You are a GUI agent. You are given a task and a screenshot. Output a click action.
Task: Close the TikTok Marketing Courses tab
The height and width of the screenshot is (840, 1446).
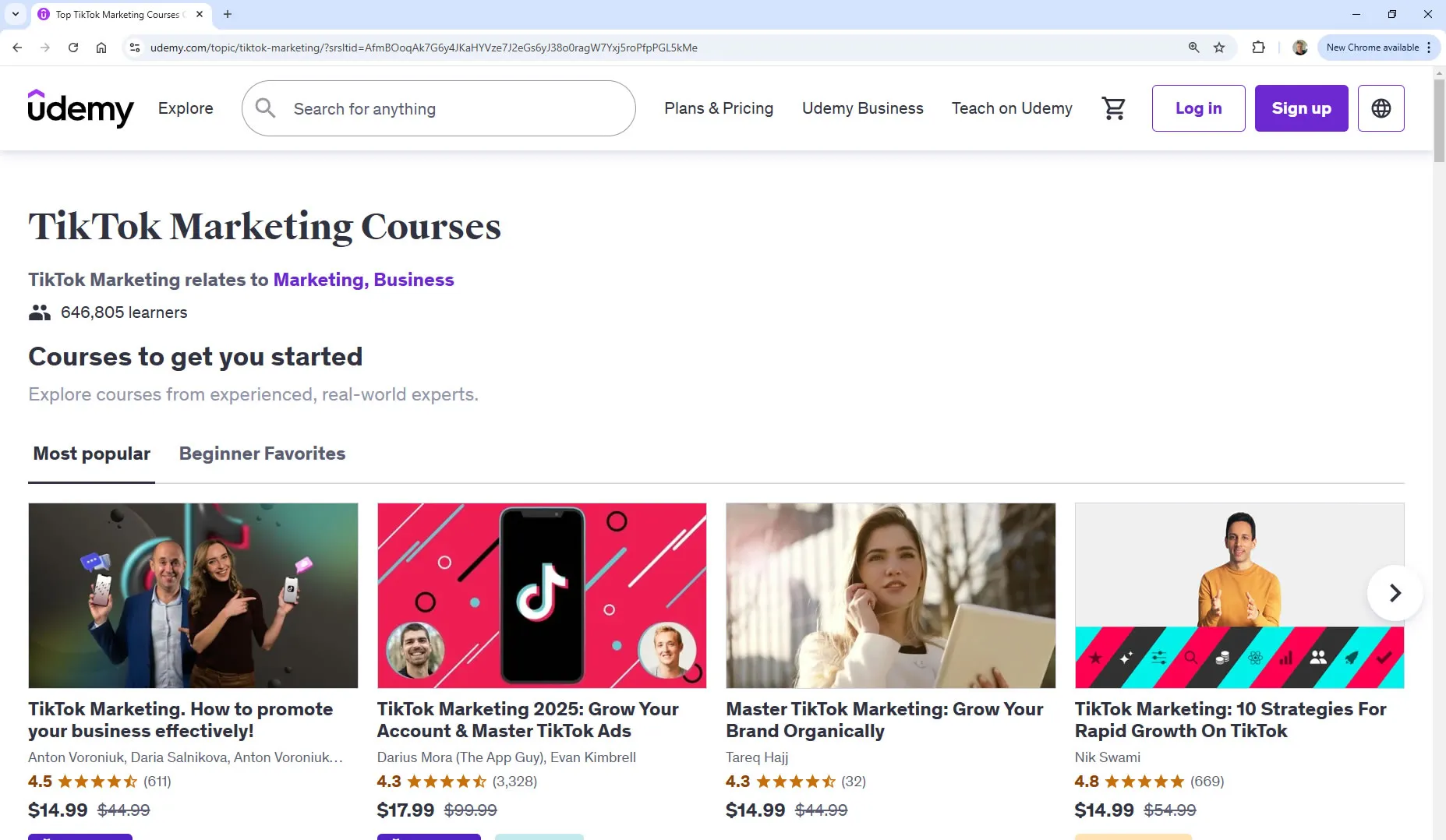[x=200, y=14]
